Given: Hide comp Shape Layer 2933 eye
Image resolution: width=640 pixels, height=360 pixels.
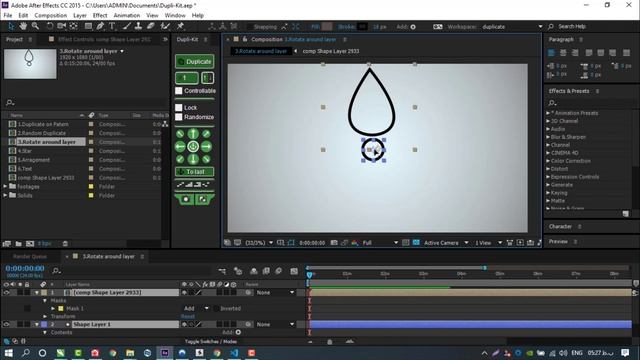Looking at the screenshot, I should click(x=6, y=293).
